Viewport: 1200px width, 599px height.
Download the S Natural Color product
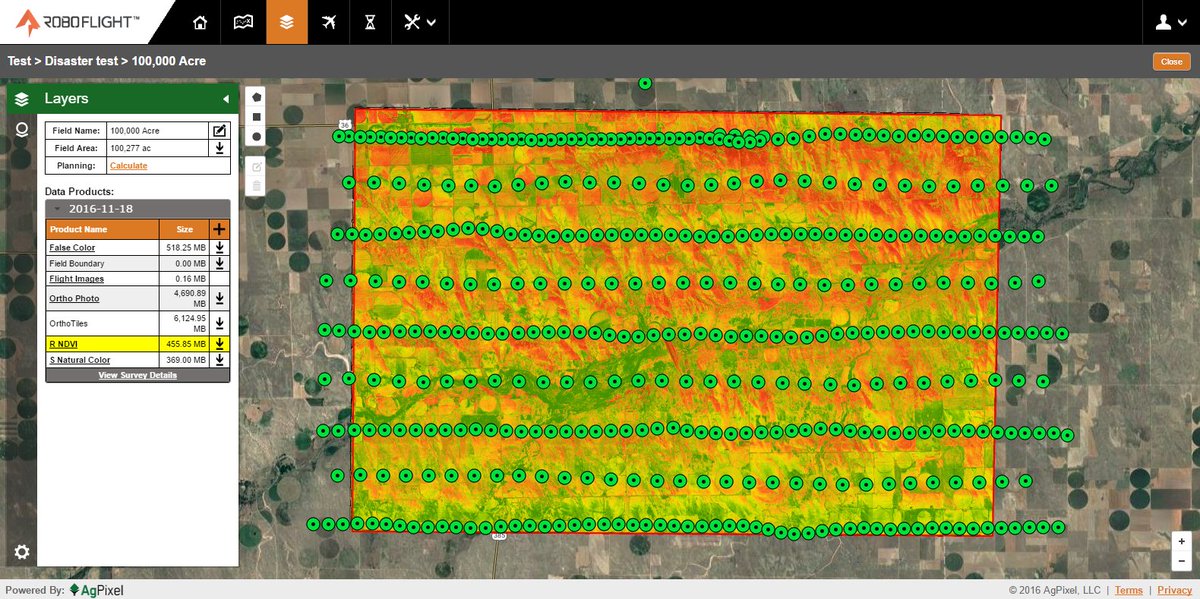pyautogui.click(x=219, y=360)
